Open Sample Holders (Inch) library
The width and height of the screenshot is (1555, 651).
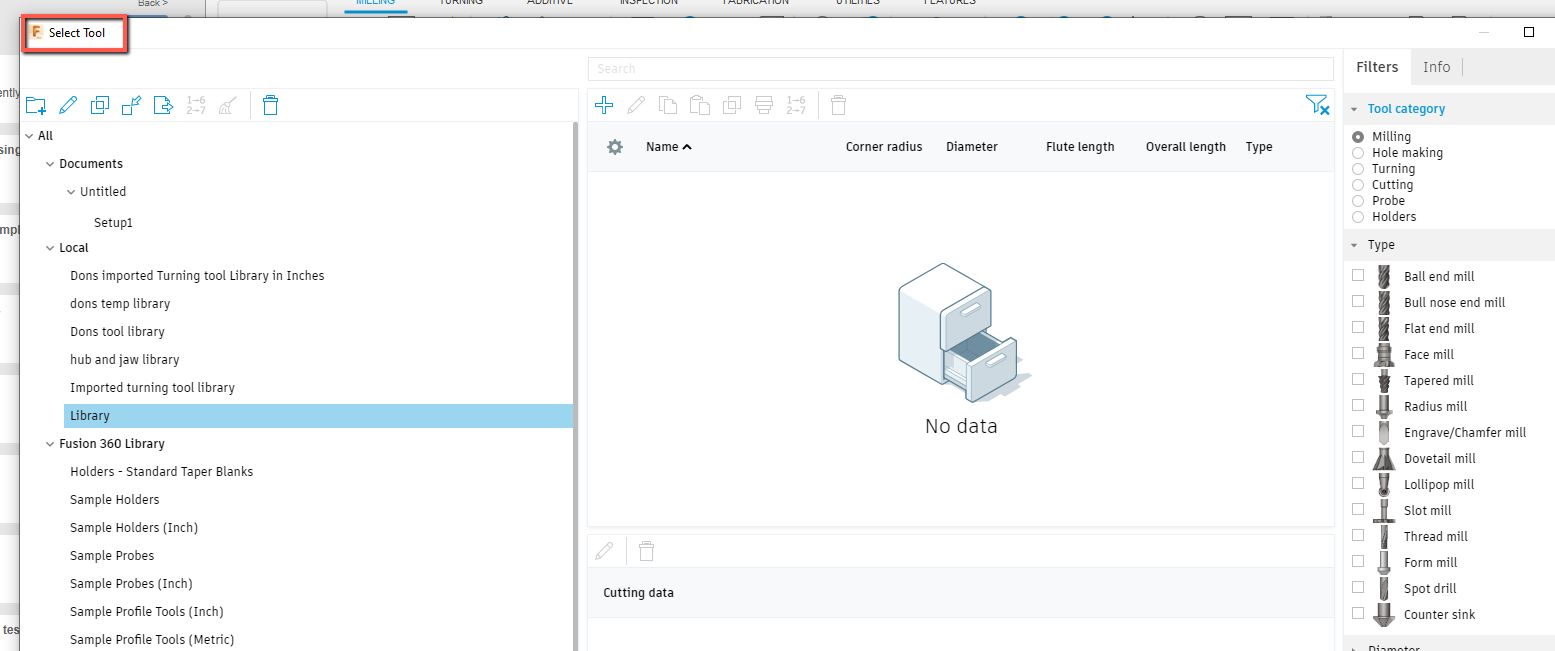pyautogui.click(x=134, y=528)
